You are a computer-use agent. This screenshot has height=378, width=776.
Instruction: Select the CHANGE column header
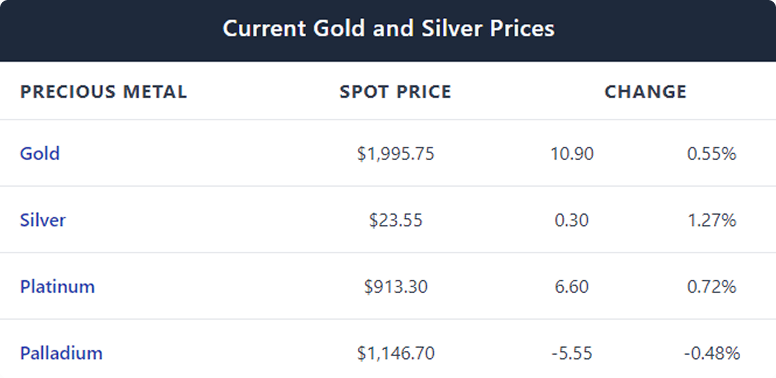[x=646, y=92]
